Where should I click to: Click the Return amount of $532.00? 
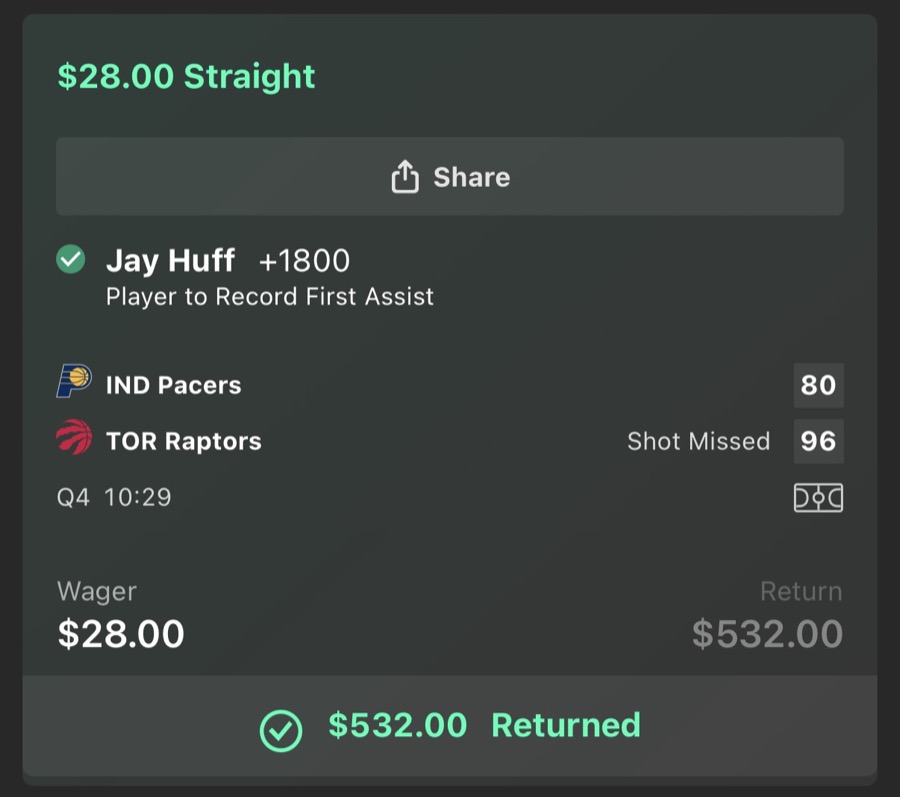click(766, 634)
